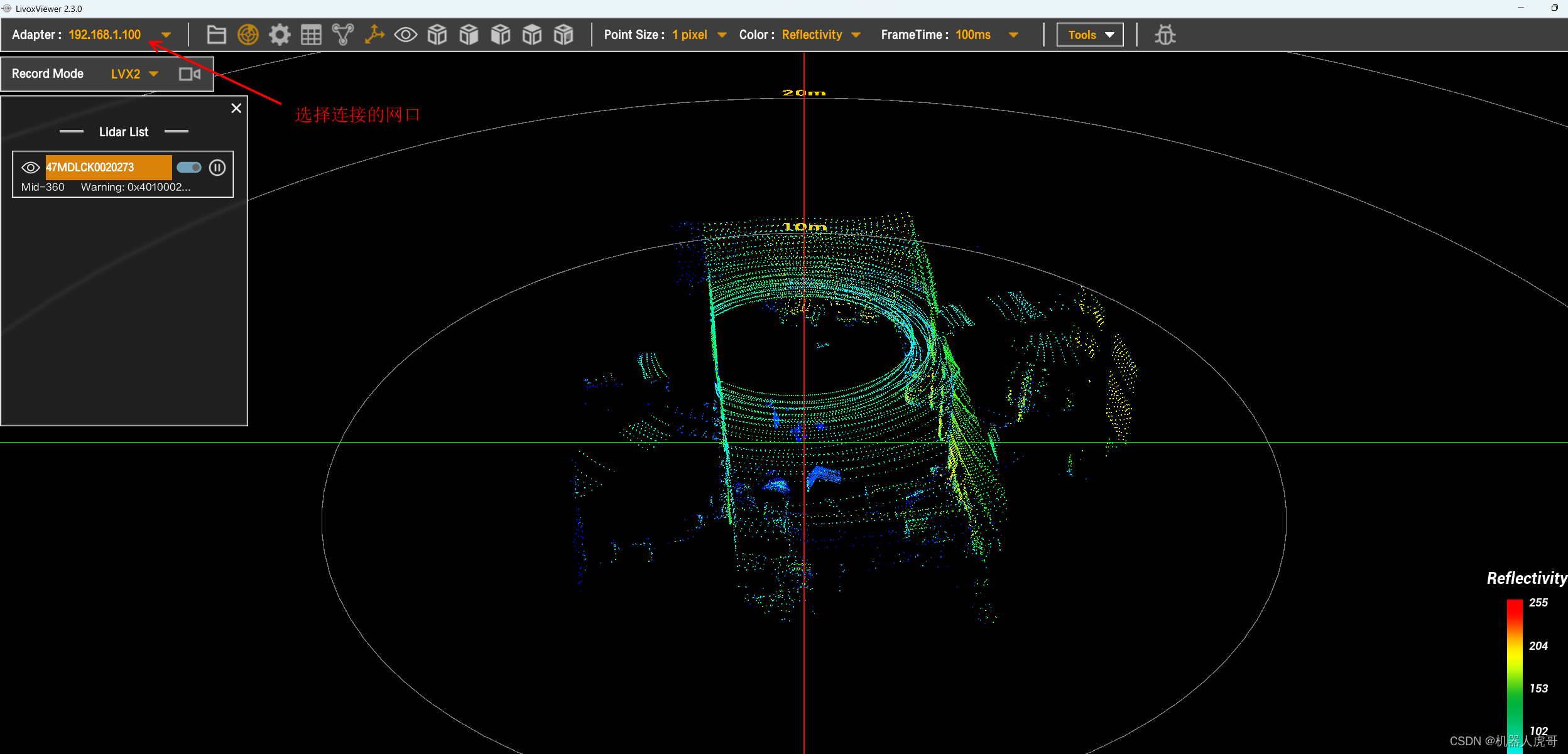Open the FrameTime 100ms dropdown
The image size is (1568, 754).
1013,35
